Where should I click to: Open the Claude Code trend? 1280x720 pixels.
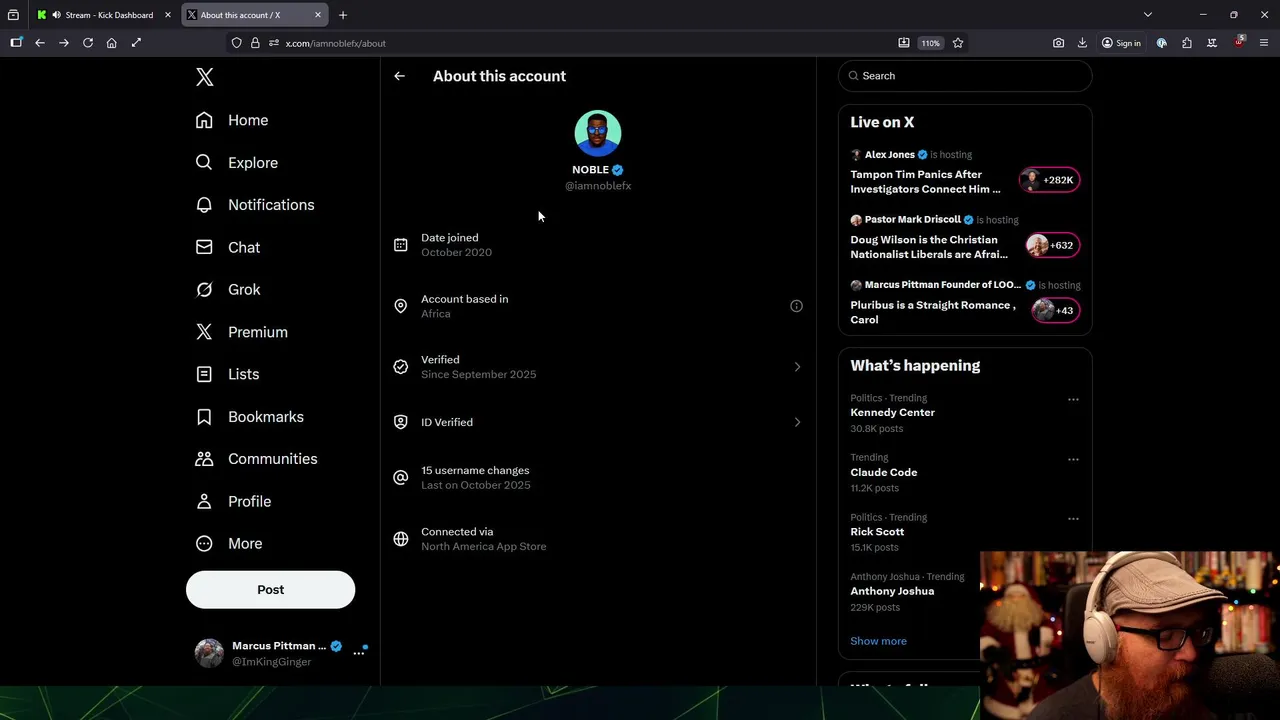pyautogui.click(x=884, y=472)
